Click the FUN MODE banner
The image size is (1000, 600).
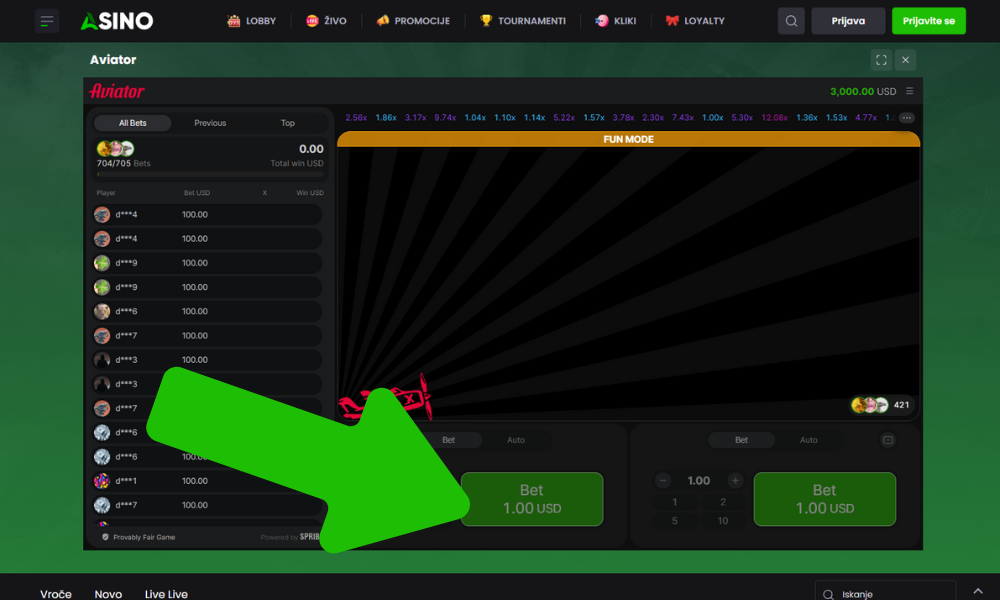628,139
